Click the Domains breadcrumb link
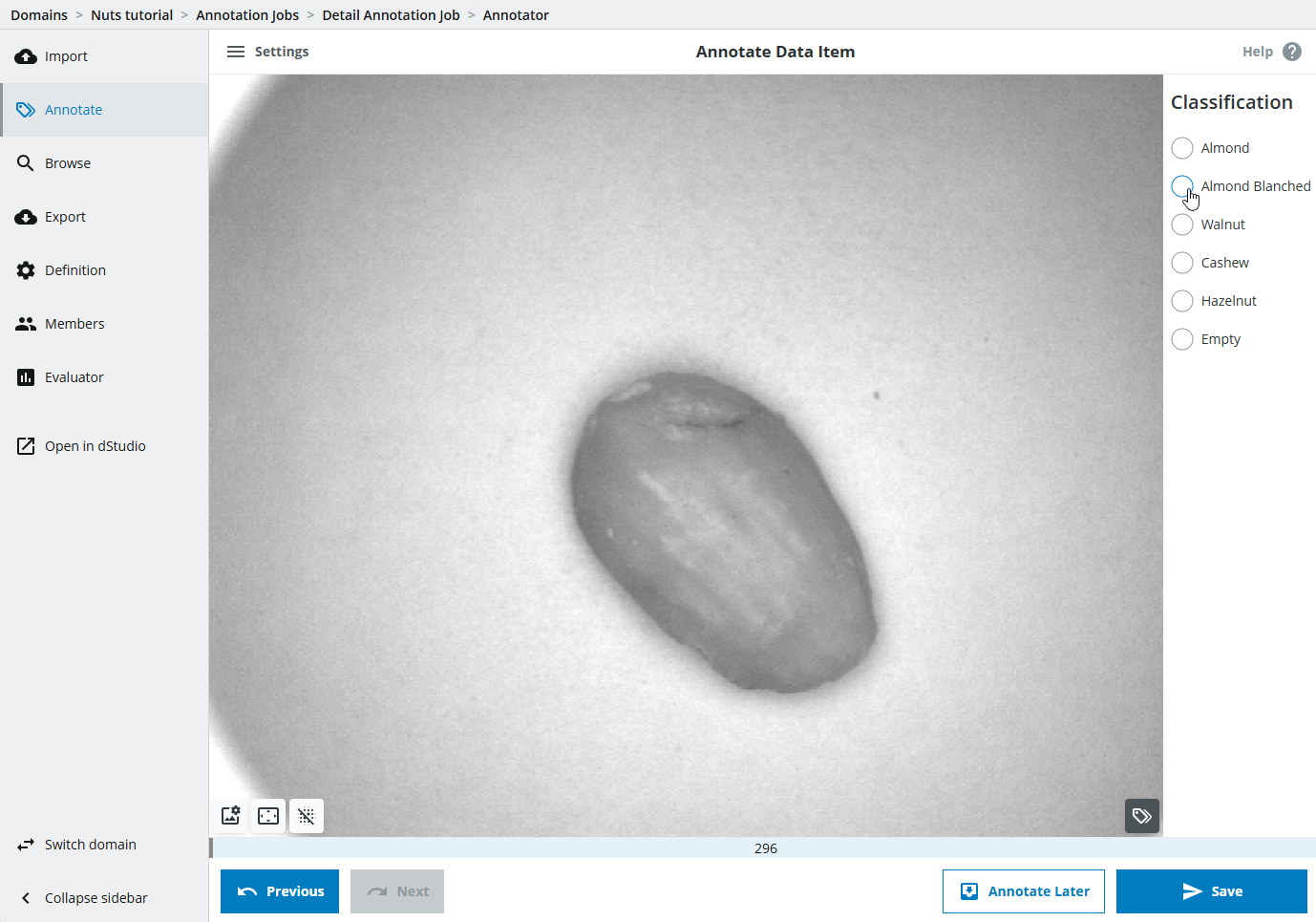This screenshot has height=922, width=1316. tap(39, 15)
